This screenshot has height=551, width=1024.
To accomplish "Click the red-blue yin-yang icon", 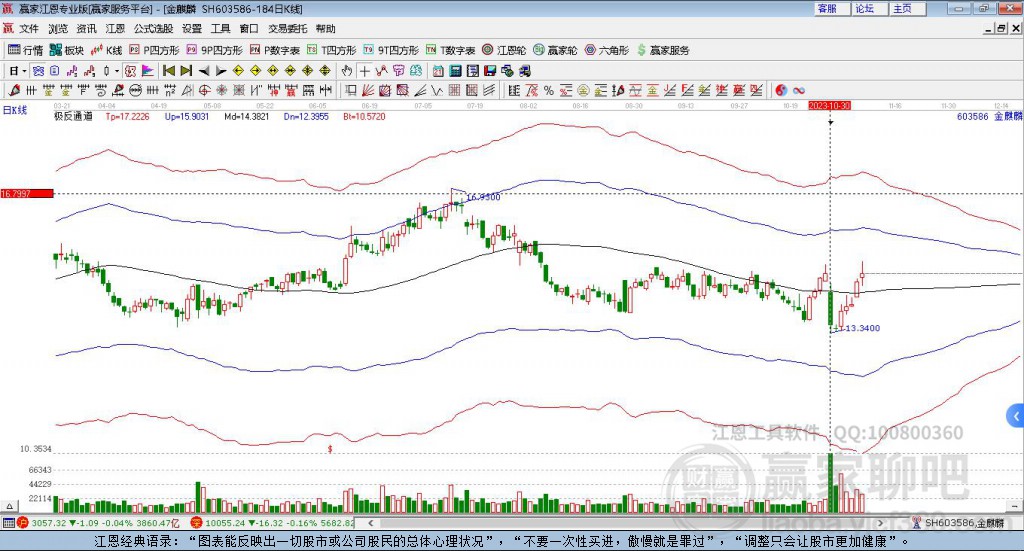I will (781, 90).
